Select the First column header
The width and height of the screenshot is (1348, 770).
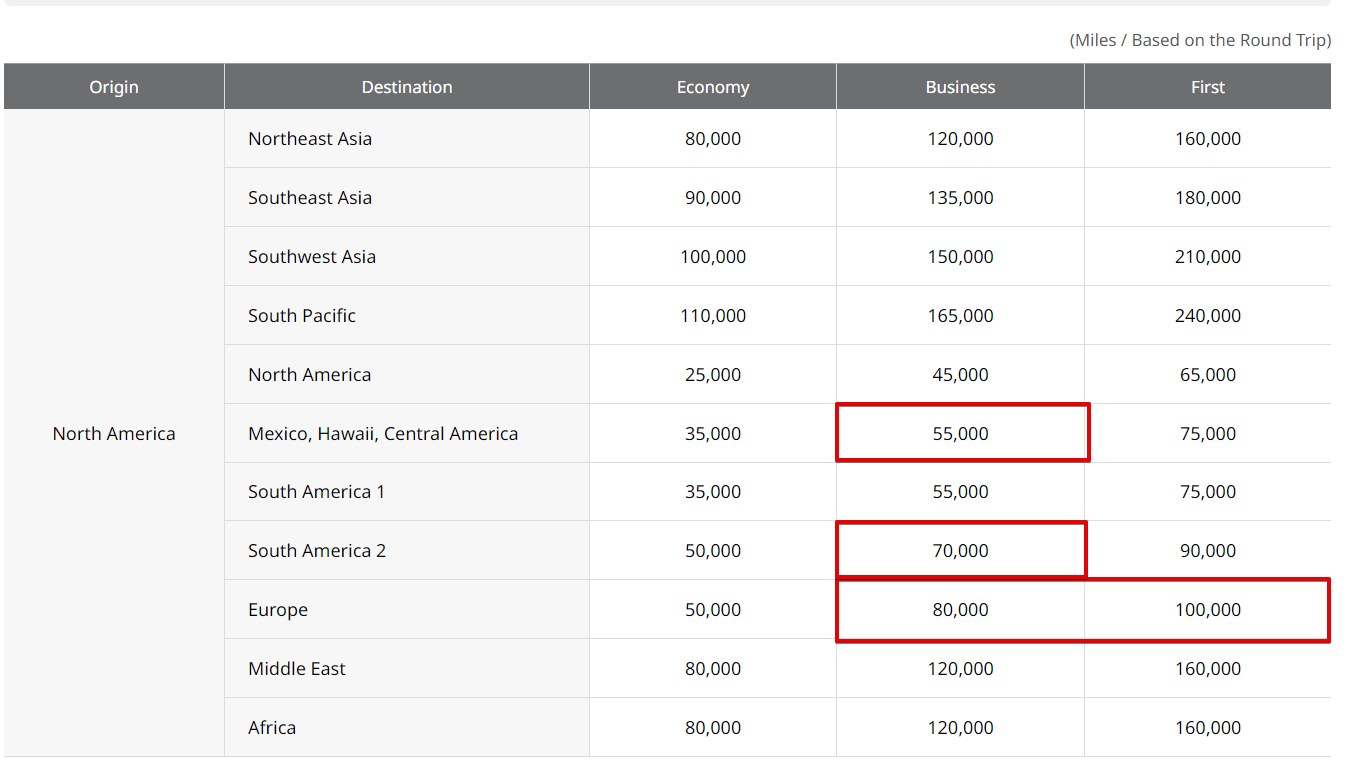pos(1206,86)
